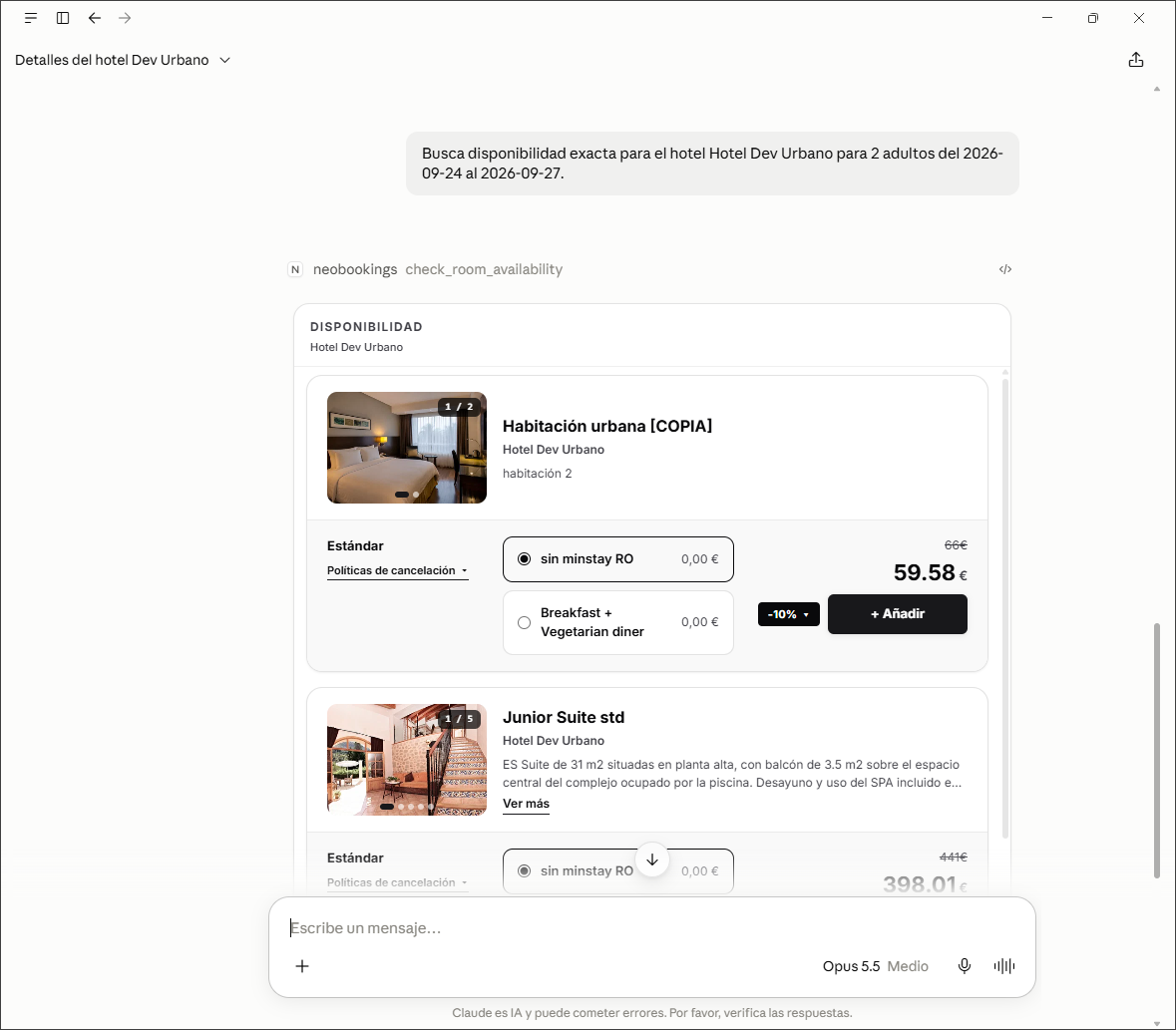Image resolution: width=1176 pixels, height=1030 pixels.
Task: Go forward with the right arrow
Action: [126, 18]
